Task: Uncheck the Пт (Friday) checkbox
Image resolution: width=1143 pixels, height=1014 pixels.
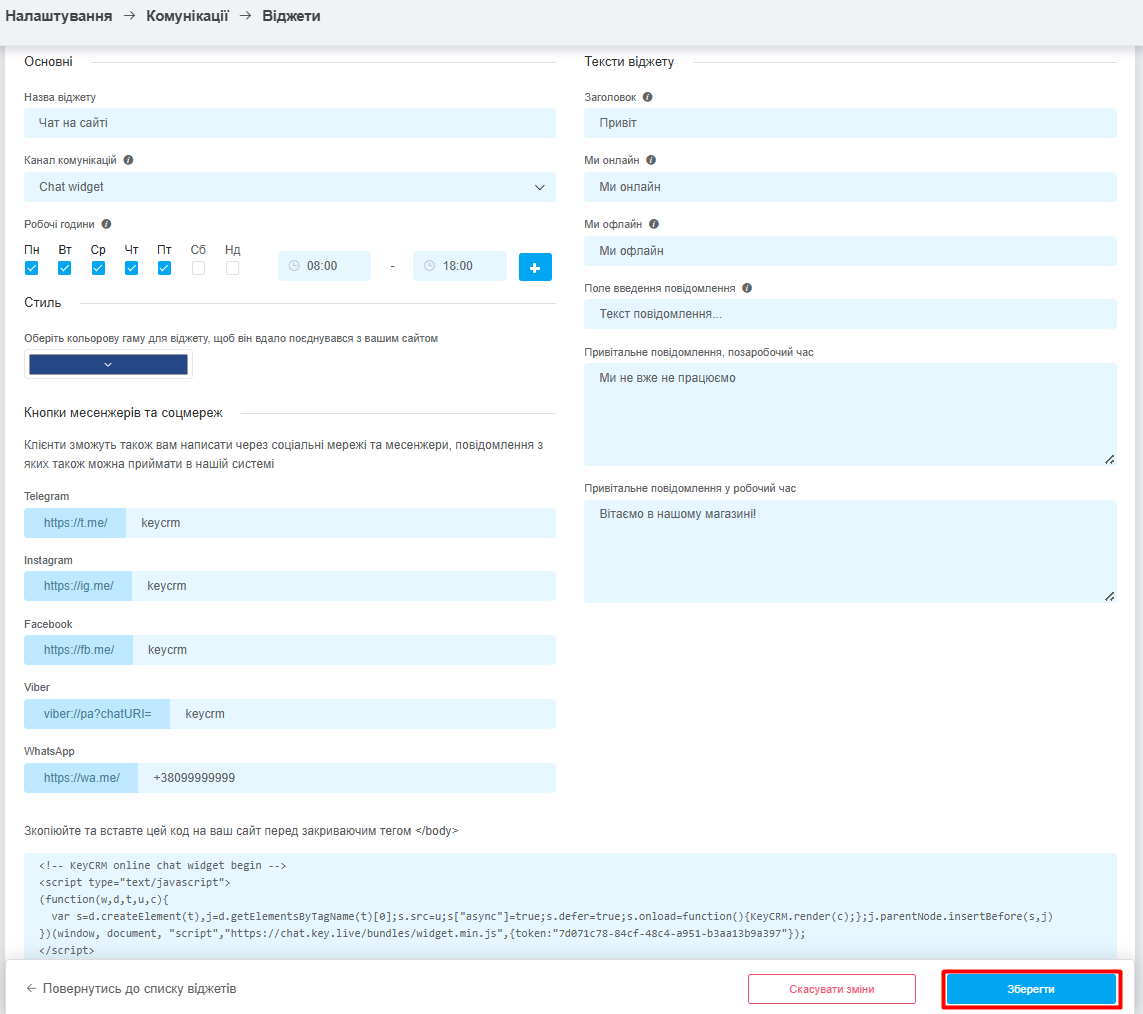Action: [165, 268]
